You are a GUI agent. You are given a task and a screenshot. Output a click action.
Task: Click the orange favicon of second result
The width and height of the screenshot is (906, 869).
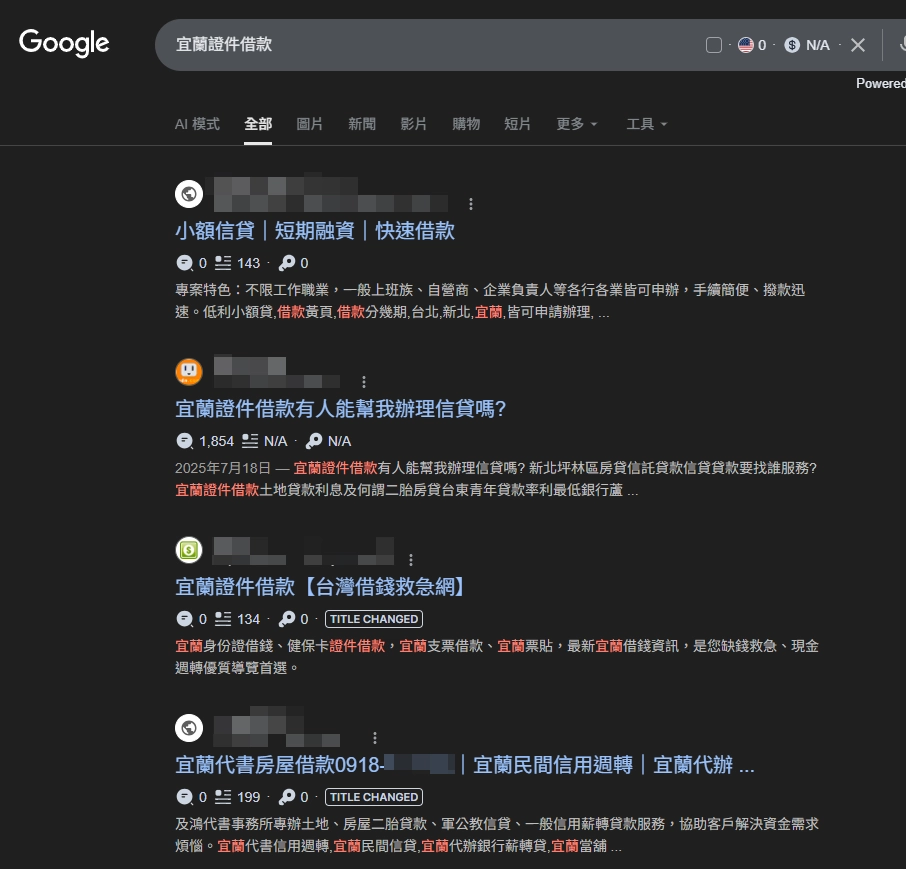pos(189,372)
